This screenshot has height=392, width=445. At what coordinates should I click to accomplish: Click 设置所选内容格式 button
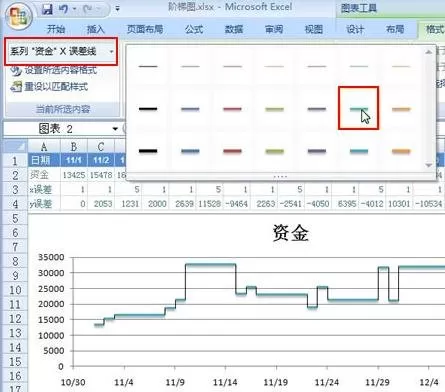54,70
